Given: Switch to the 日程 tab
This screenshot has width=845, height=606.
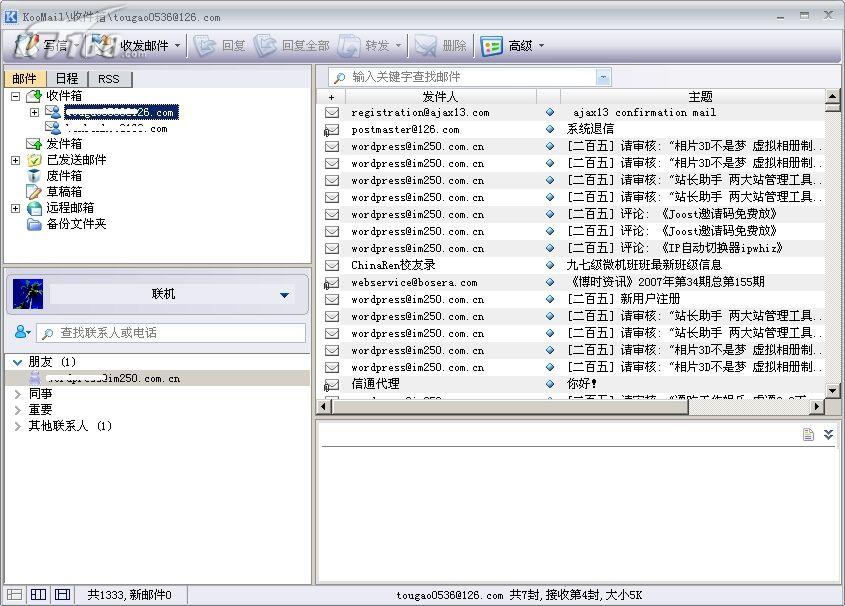Looking at the screenshot, I should point(67,79).
